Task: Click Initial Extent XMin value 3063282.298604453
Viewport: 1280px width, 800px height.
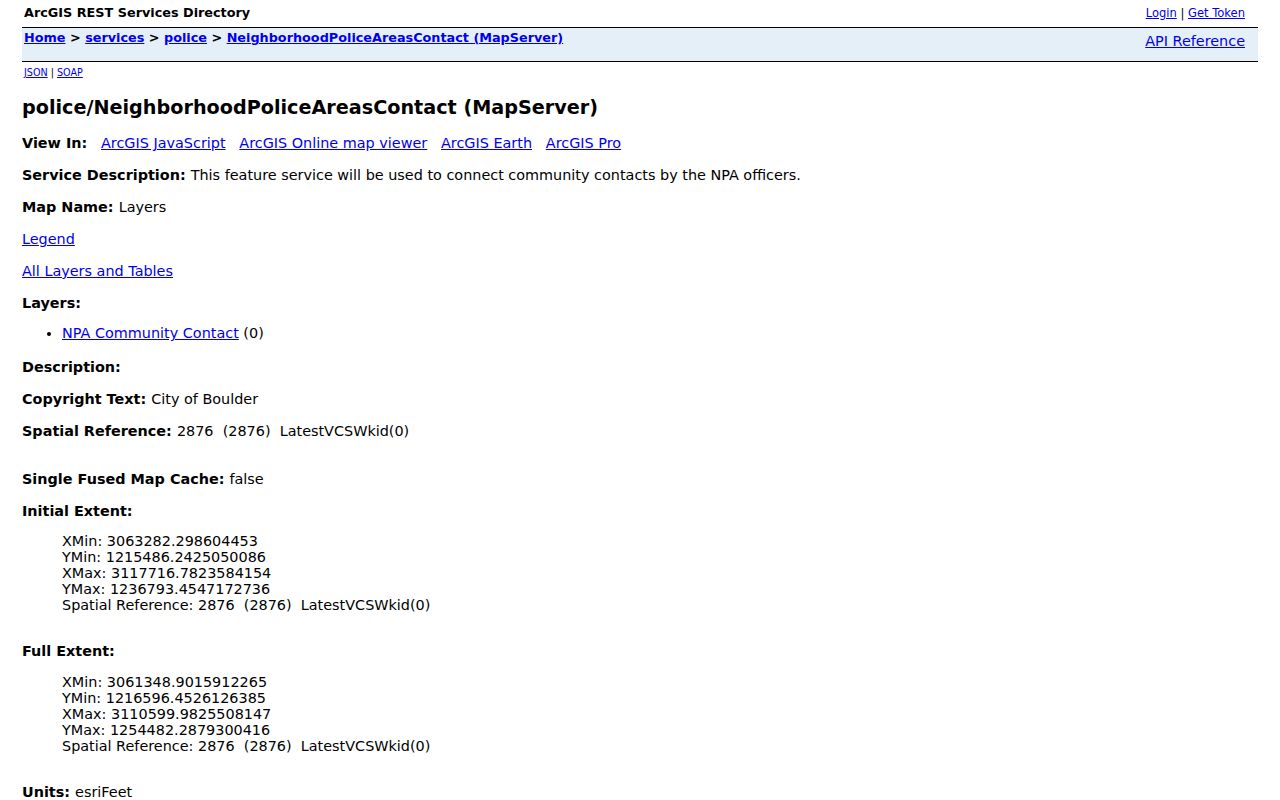Action: pos(182,542)
